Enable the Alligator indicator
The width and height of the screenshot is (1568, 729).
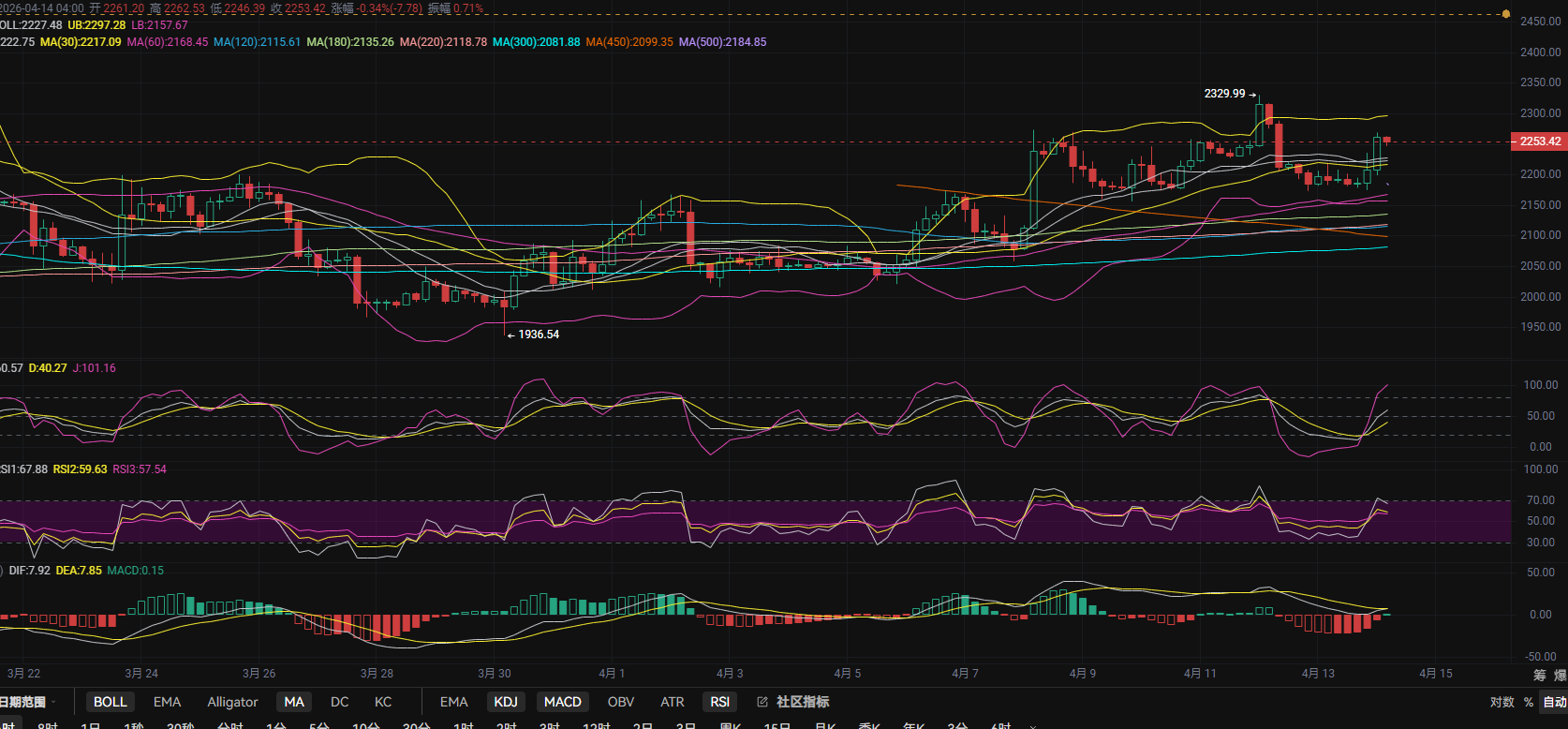(x=232, y=702)
